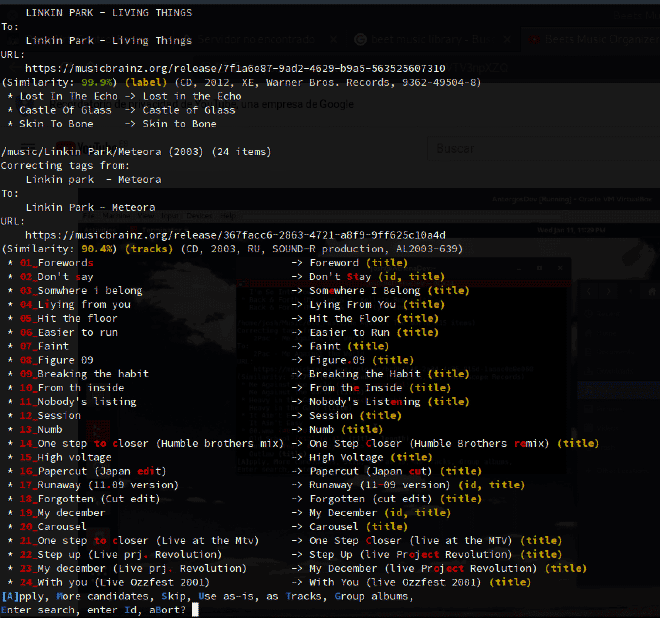Click corrected 'With You (live Ozzfest 2001) (title)'
Image resolution: width=660 pixels, height=618 pixels.
(x=420, y=582)
